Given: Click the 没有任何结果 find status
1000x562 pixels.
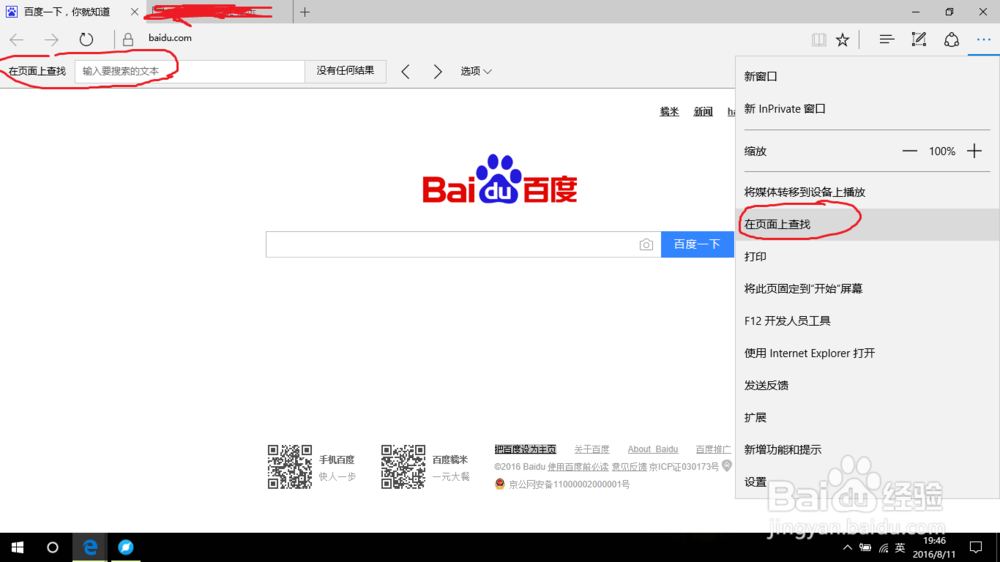Looking at the screenshot, I should pyautogui.click(x=345, y=71).
